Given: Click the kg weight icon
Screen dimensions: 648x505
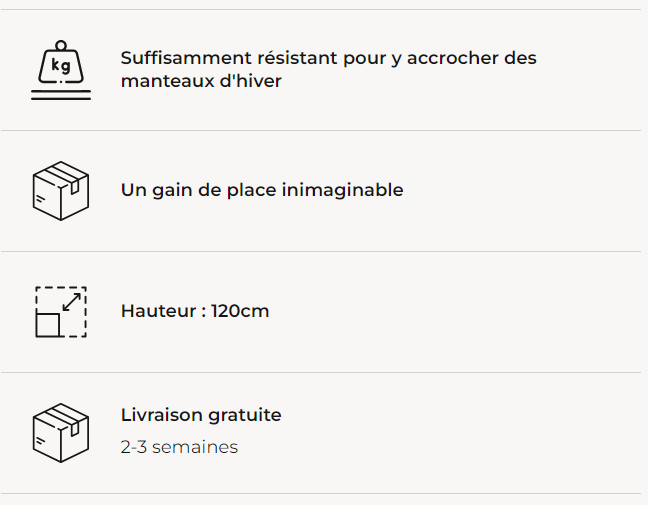Looking at the screenshot, I should click(61, 66).
